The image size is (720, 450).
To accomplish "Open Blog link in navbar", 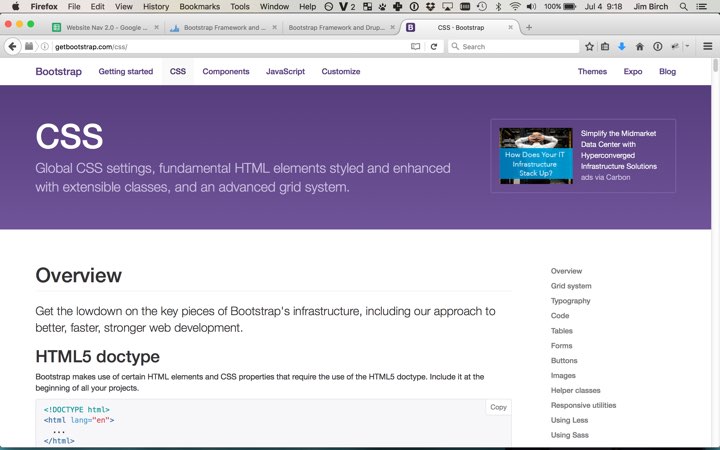I will point(667,72).
